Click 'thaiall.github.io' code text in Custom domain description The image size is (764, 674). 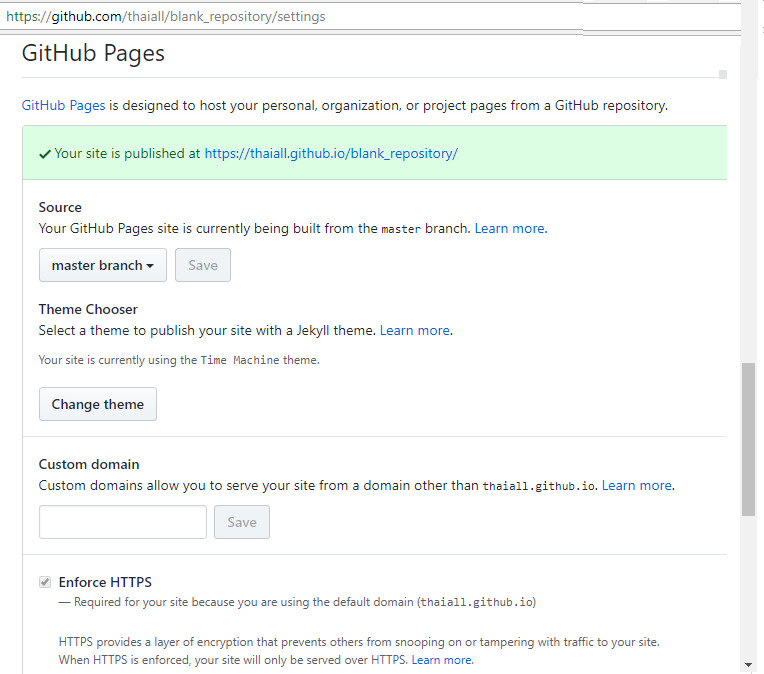pyautogui.click(x=539, y=486)
